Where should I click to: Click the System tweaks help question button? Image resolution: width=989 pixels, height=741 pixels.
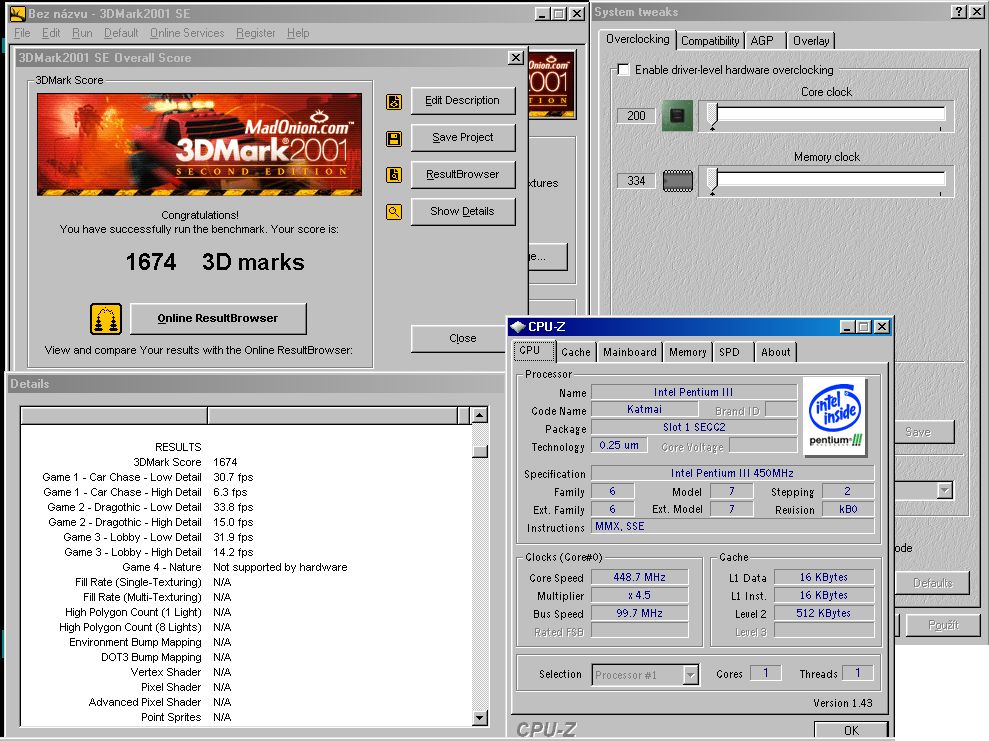click(x=959, y=12)
